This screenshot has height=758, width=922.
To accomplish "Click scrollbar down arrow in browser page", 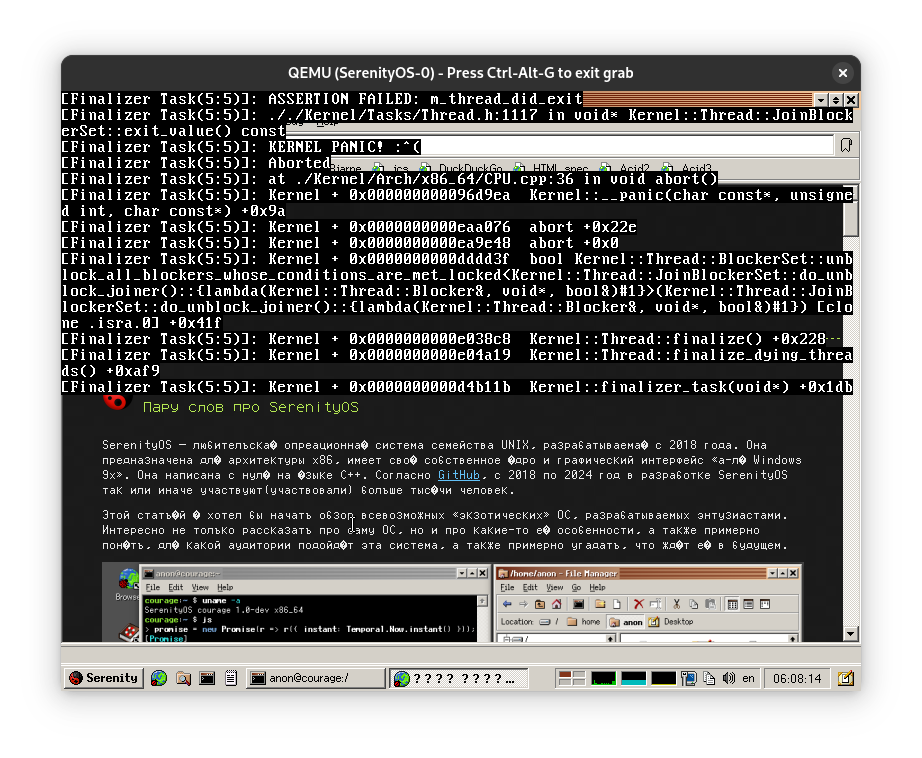I will (x=850, y=634).
